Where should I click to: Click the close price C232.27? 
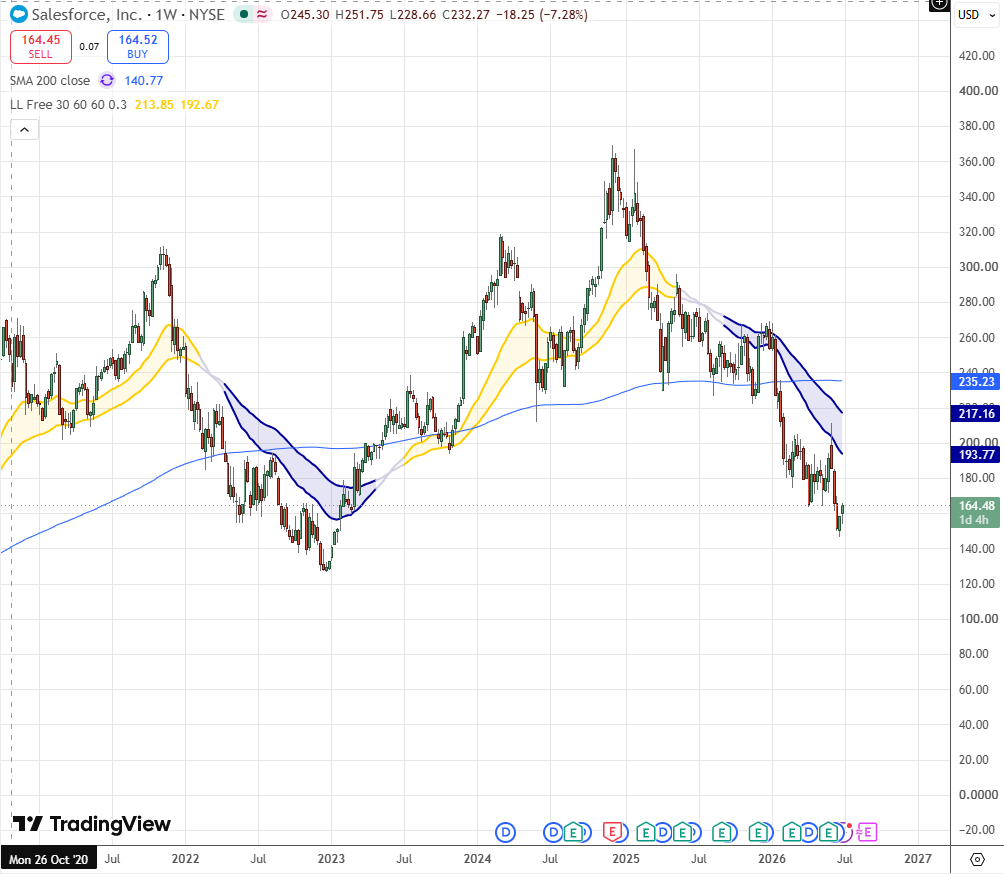[466, 15]
